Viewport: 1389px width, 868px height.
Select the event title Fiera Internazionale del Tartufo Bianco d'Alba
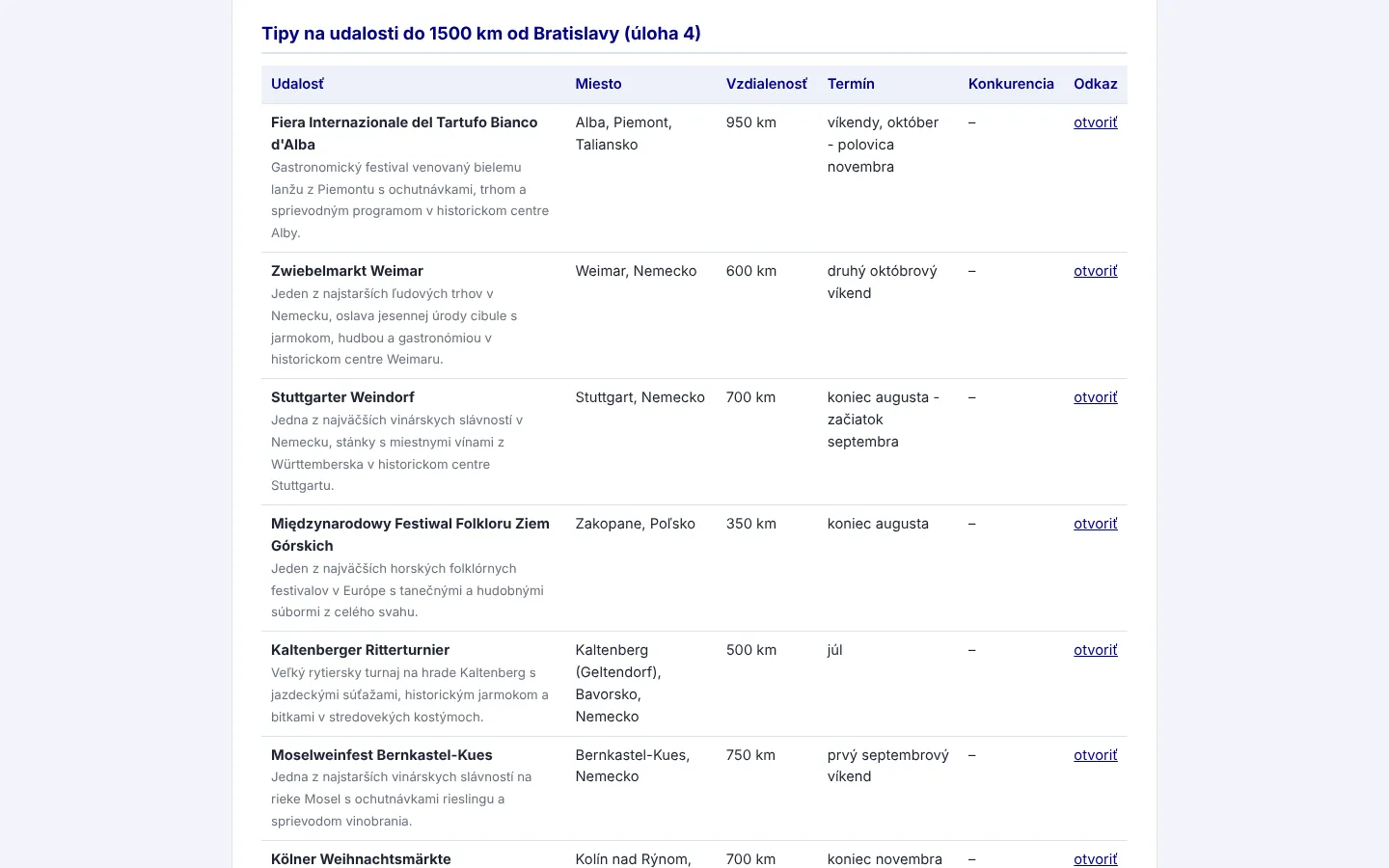[404, 133]
